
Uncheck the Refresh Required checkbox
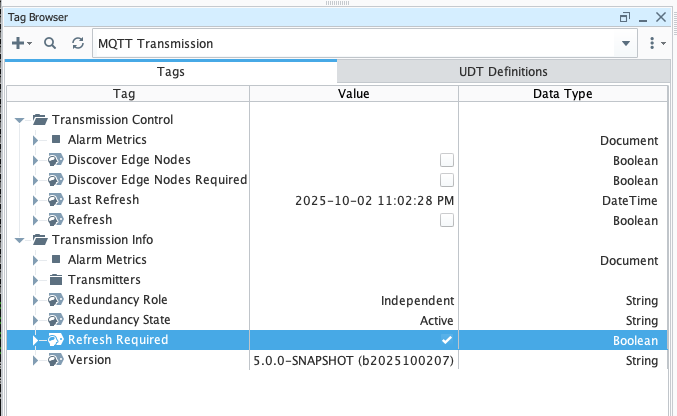pos(447,340)
